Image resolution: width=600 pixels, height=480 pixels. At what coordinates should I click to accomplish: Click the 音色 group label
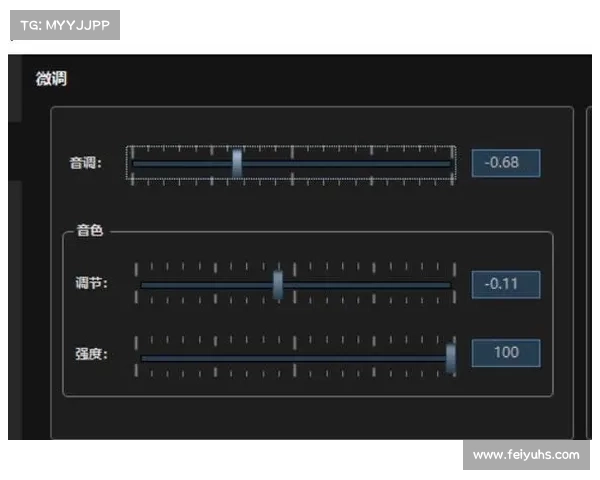coord(90,230)
